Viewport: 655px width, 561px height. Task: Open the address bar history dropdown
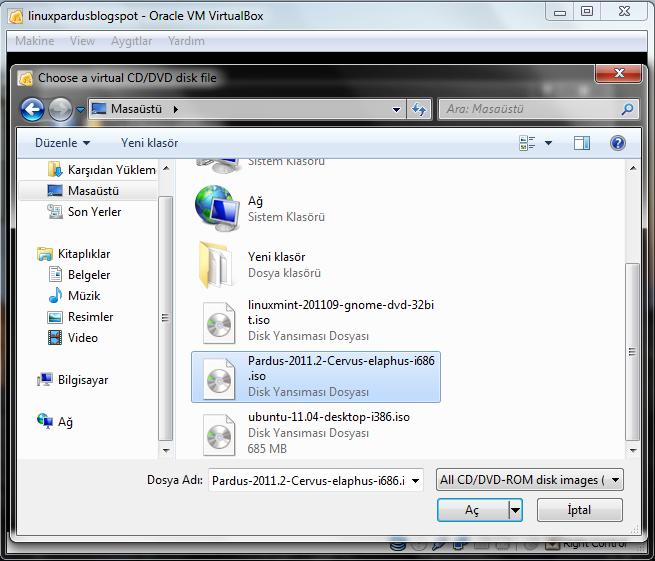[x=396, y=110]
